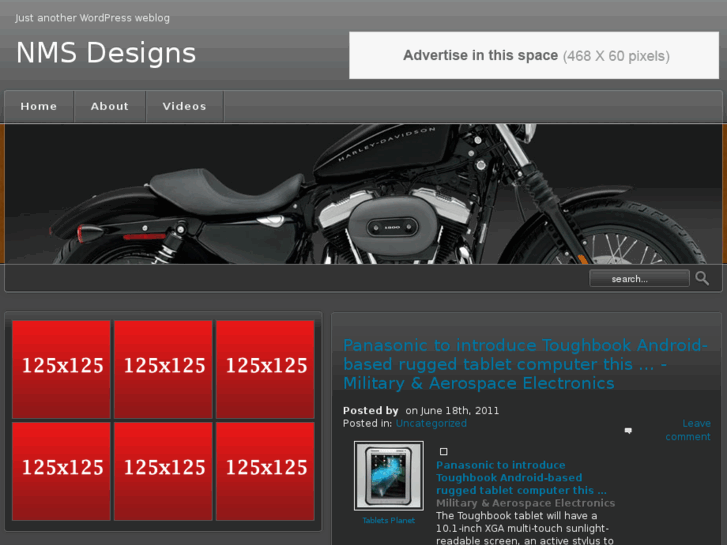The width and height of the screenshot is (727, 545).
Task: Open the Home menu item
Action: (38, 106)
